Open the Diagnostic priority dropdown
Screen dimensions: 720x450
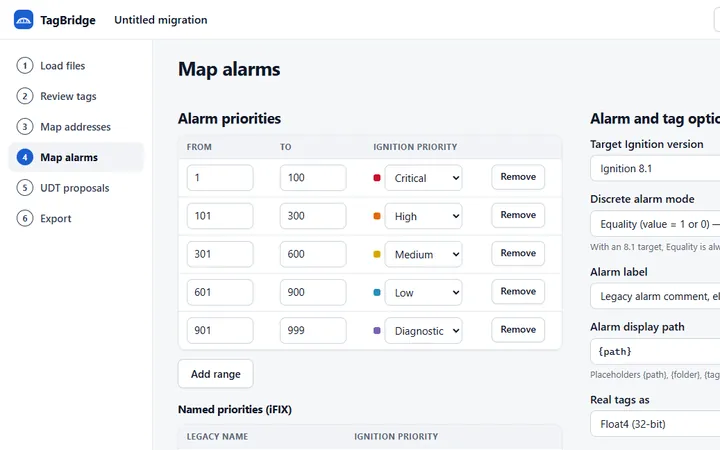tap(423, 330)
